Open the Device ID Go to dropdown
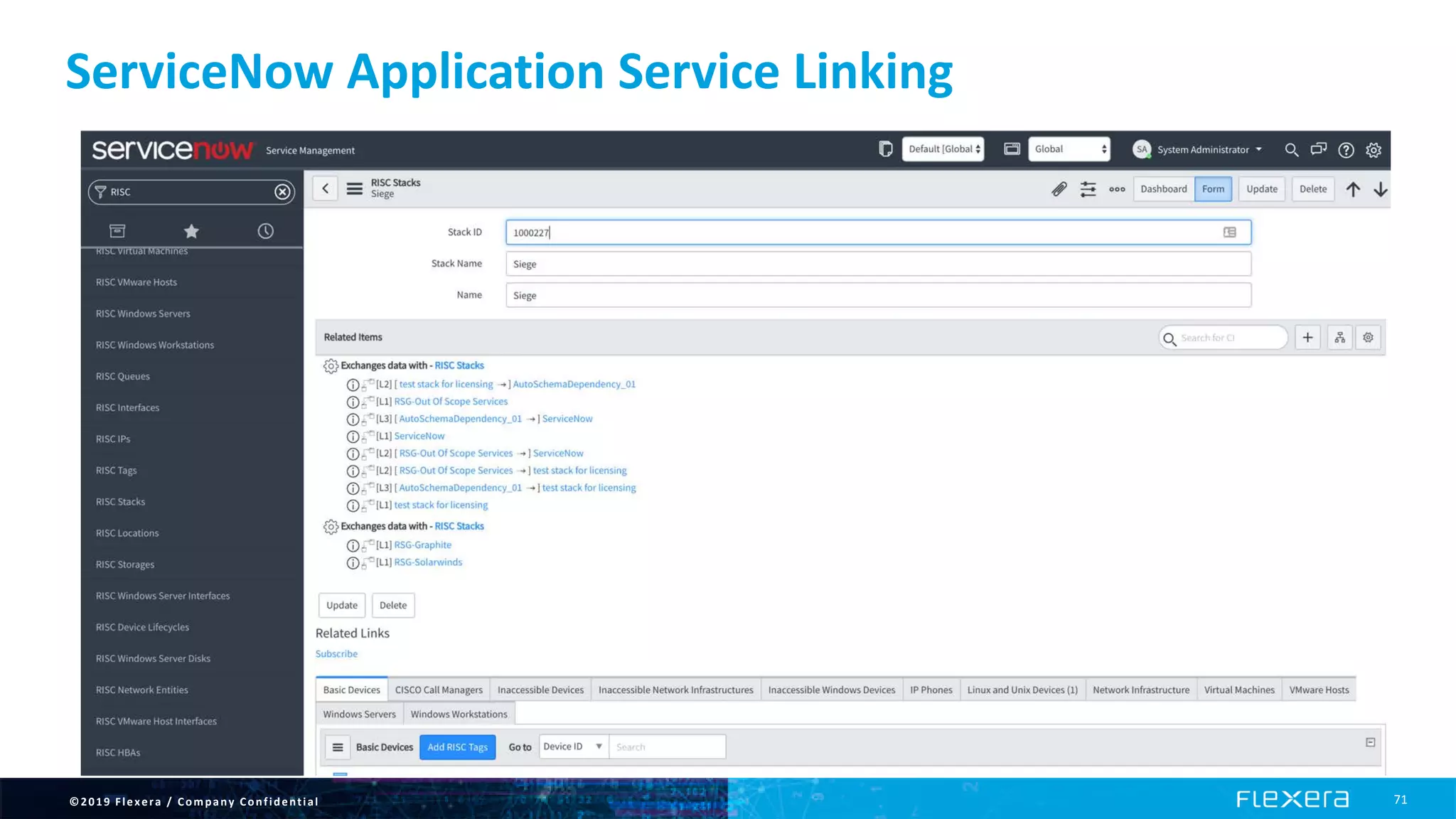 (x=573, y=746)
